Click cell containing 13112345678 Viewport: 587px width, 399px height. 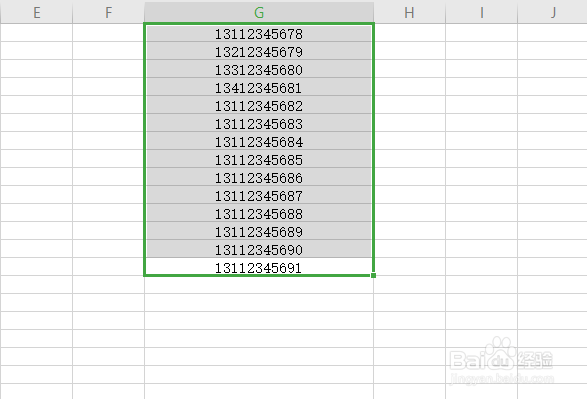(x=259, y=33)
